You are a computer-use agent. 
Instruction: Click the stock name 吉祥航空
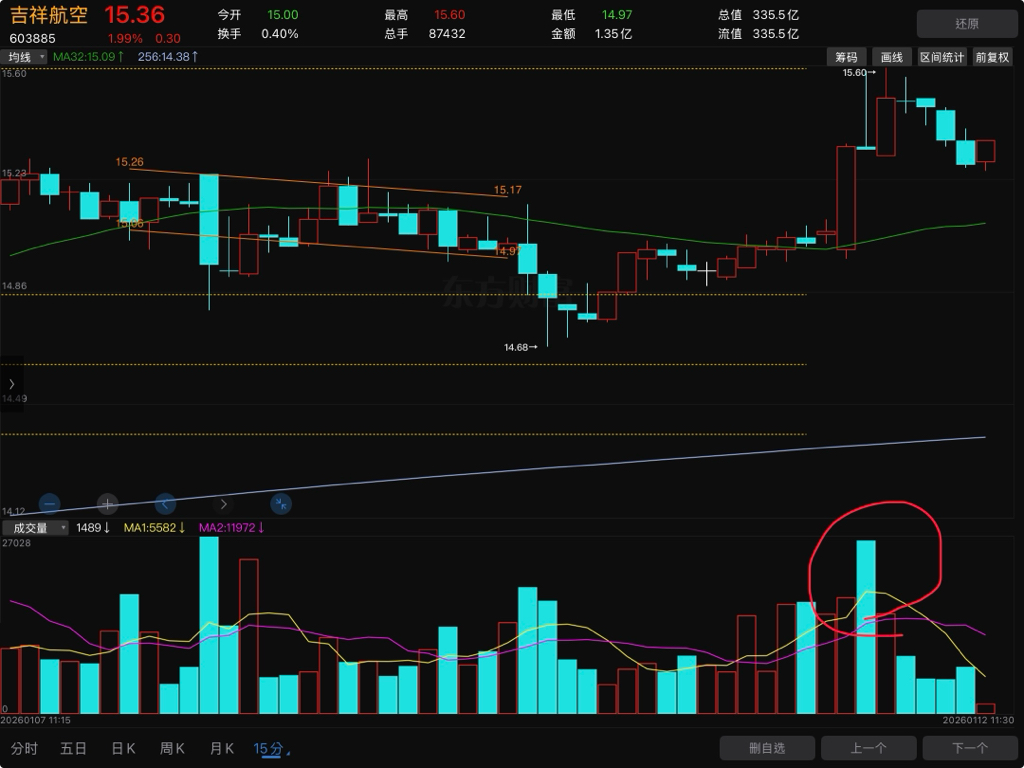[49, 14]
